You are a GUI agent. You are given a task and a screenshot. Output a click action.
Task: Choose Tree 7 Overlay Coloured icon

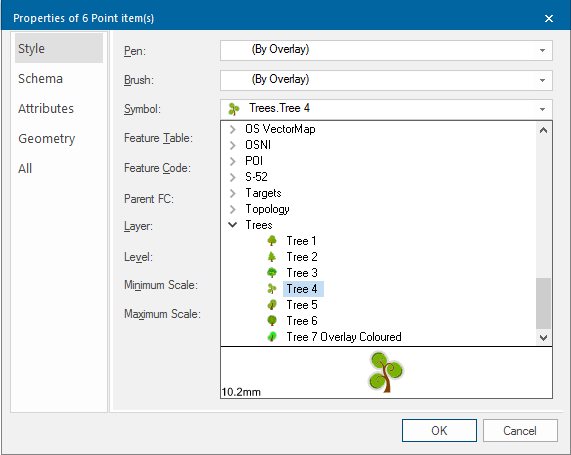coord(272,337)
